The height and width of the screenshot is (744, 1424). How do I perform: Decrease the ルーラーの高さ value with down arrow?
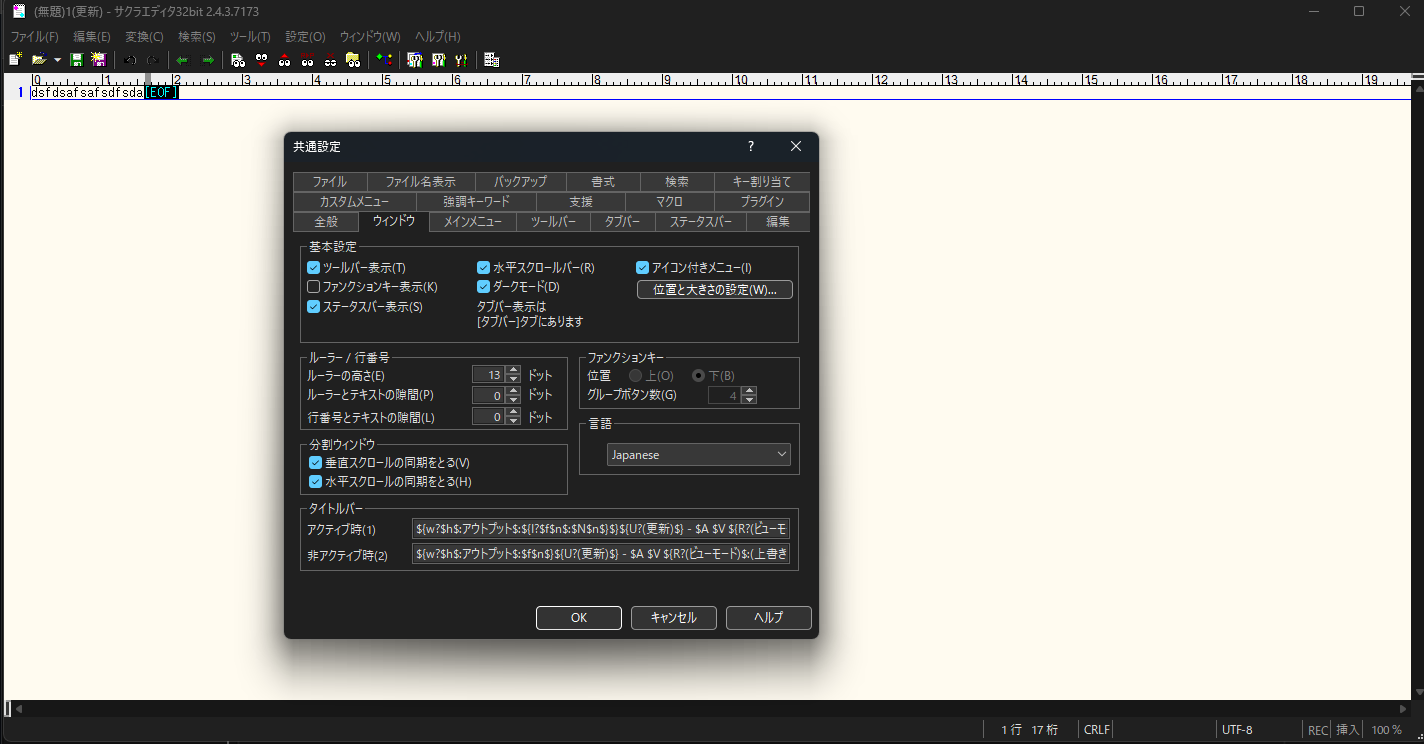click(x=514, y=379)
